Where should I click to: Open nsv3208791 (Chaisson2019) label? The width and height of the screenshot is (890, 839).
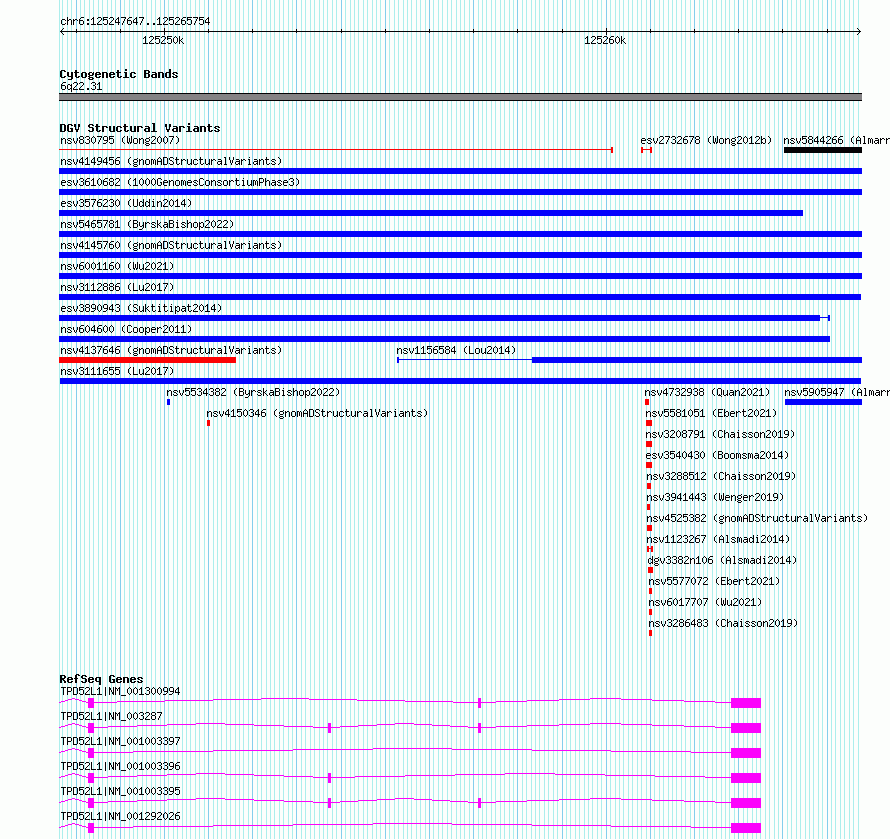click(x=720, y=434)
